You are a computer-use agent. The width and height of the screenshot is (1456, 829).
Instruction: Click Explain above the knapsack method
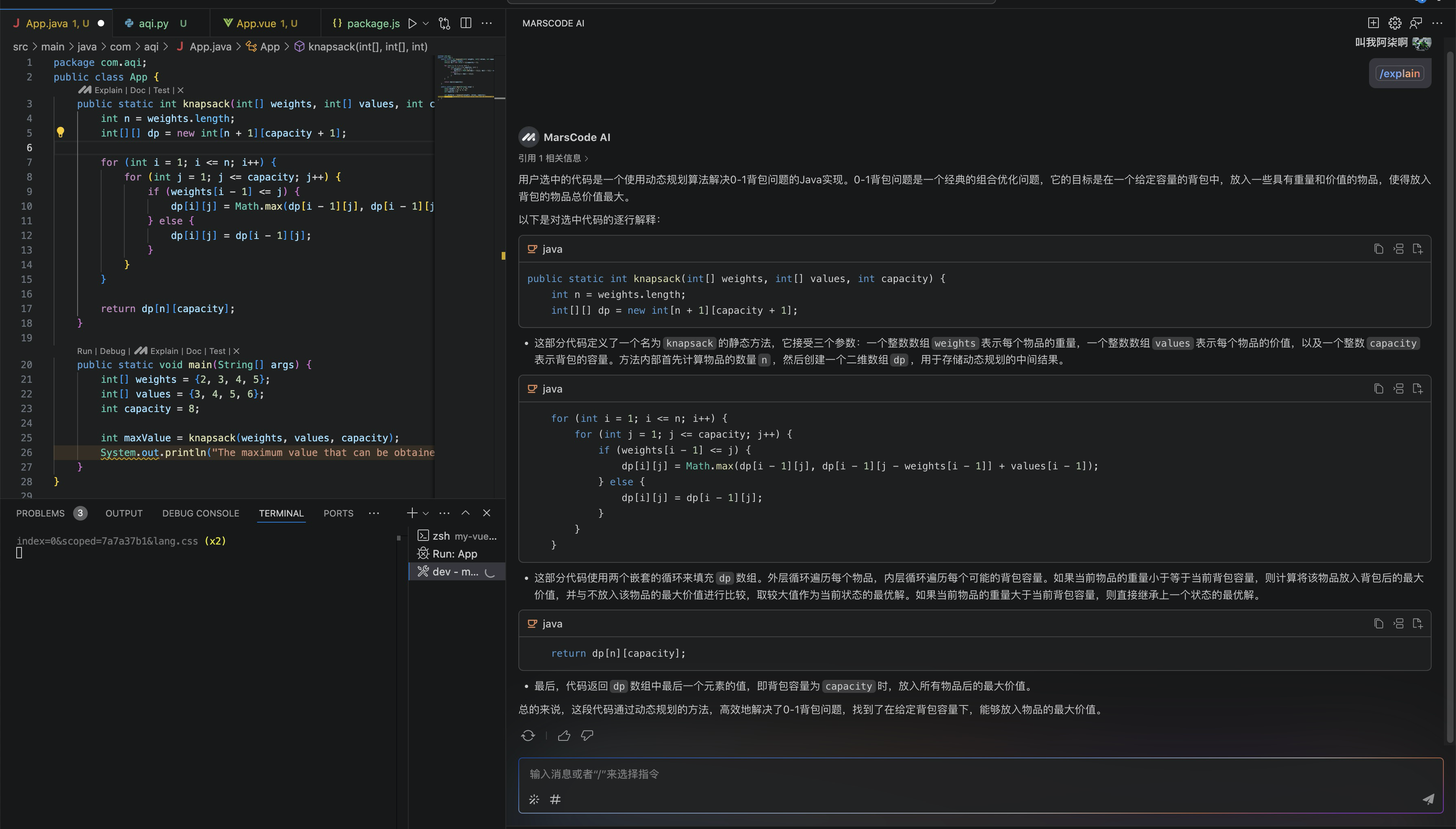[x=108, y=90]
